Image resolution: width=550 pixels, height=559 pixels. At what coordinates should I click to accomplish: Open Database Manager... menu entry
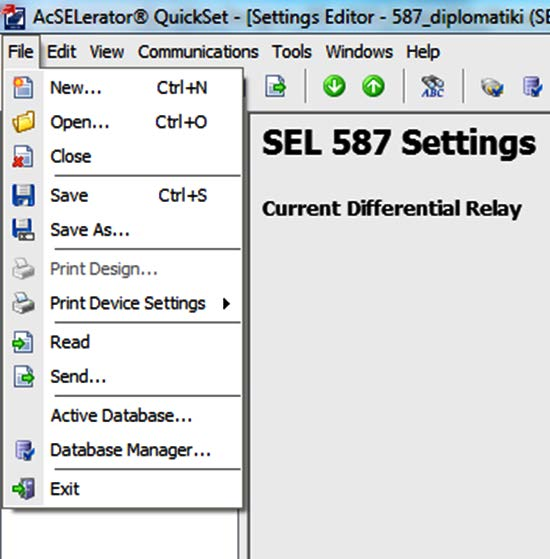tap(123, 450)
